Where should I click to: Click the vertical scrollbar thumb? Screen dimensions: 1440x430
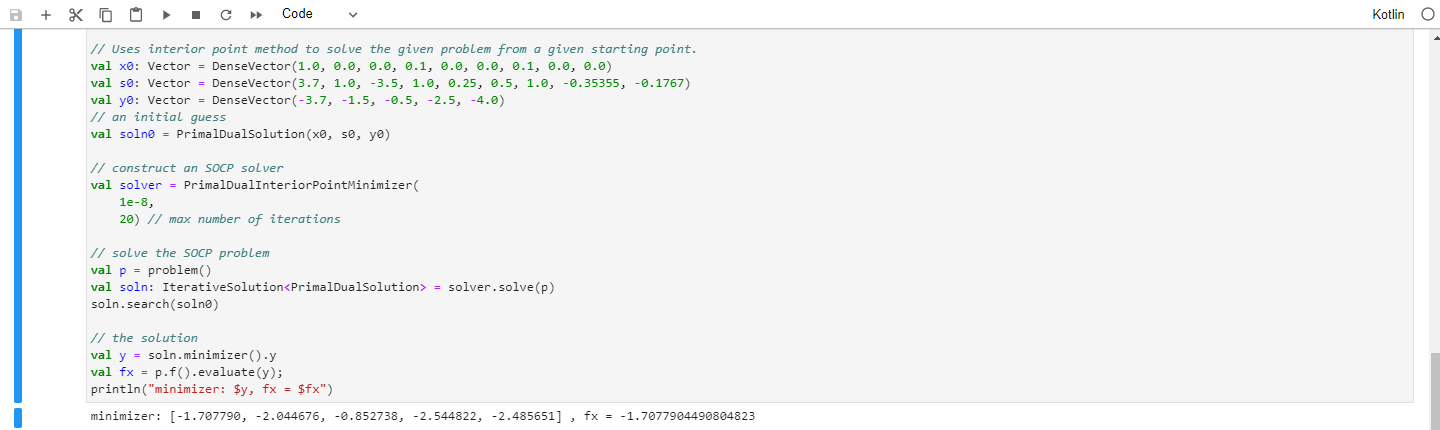coord(1435,390)
